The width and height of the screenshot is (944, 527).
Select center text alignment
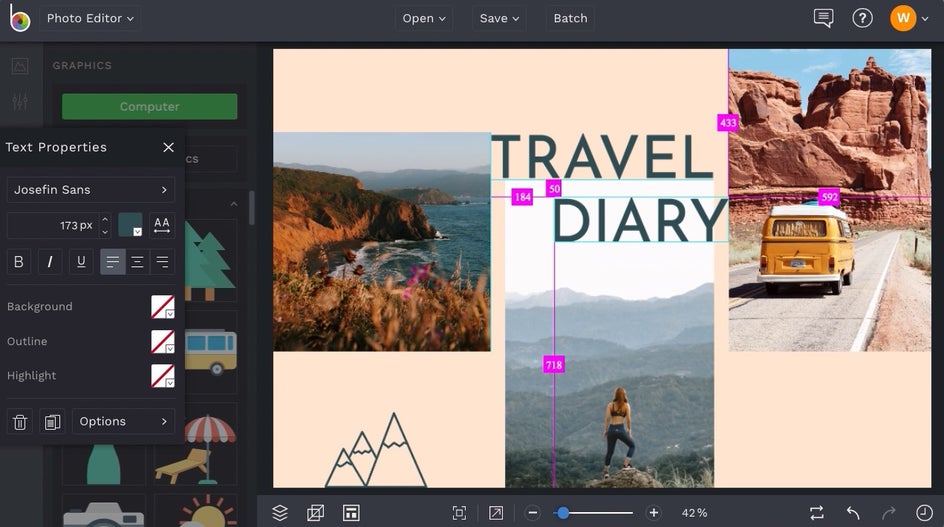[x=137, y=261]
